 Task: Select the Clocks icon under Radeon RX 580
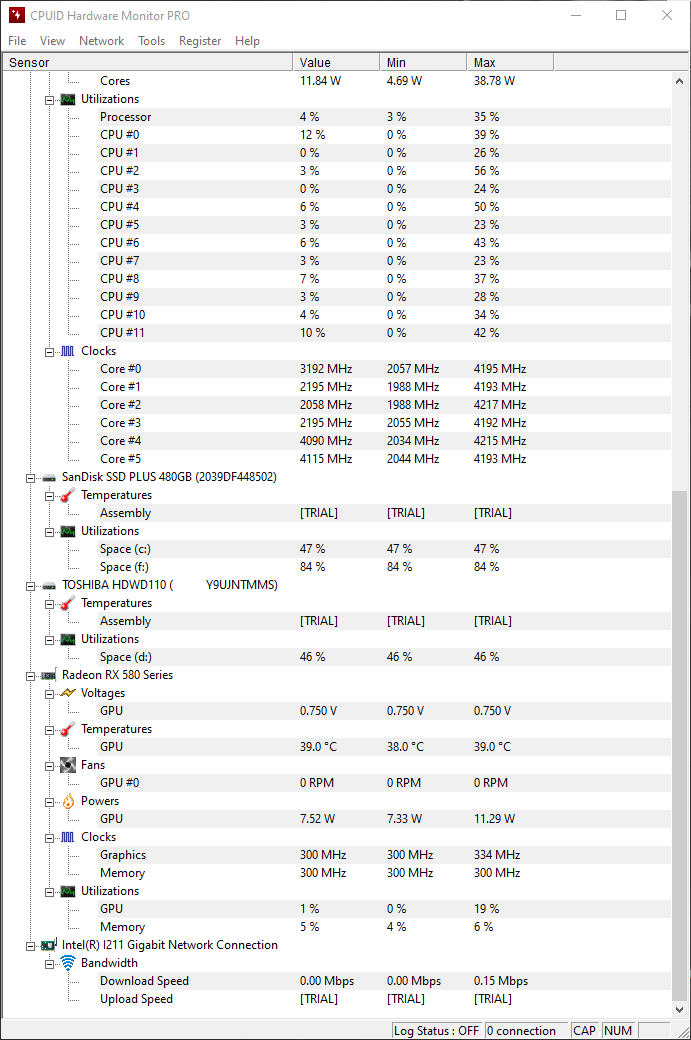(x=66, y=836)
